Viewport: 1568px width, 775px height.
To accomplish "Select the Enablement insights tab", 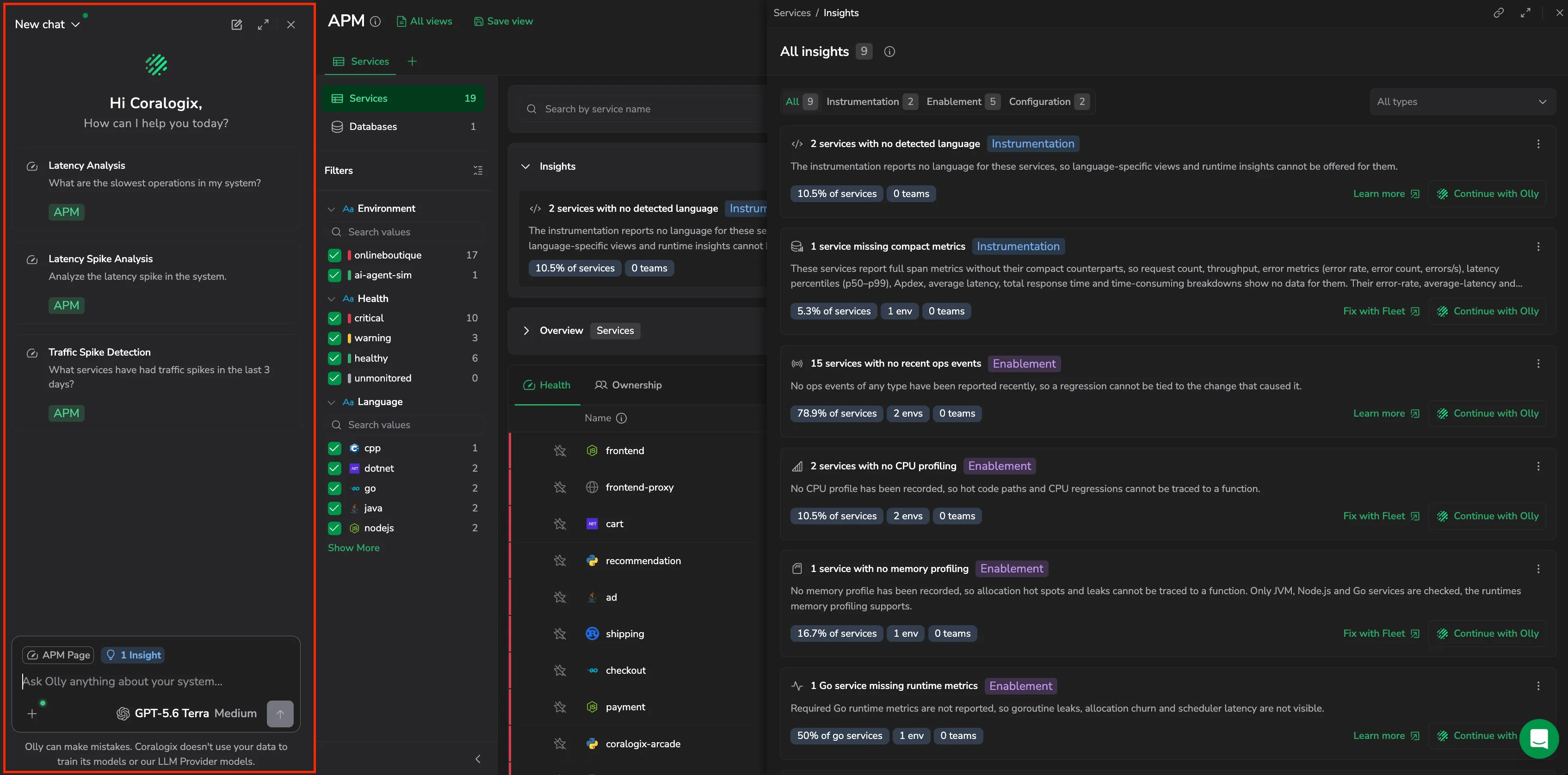I will click(963, 102).
